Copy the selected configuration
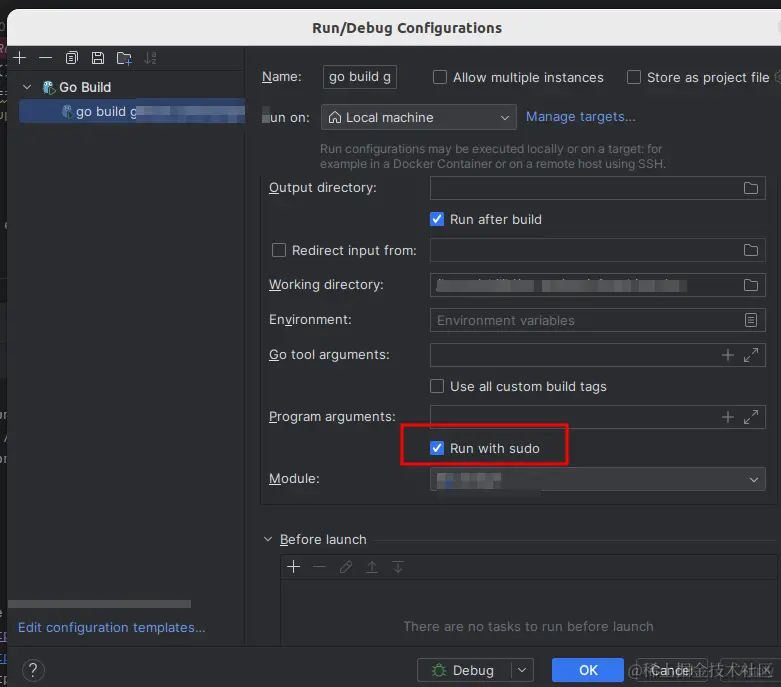The width and height of the screenshot is (781, 687). pyautogui.click(x=72, y=58)
